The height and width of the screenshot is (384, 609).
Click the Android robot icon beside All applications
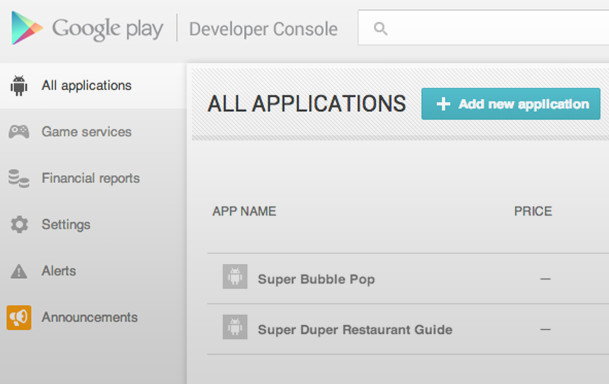pos(19,85)
